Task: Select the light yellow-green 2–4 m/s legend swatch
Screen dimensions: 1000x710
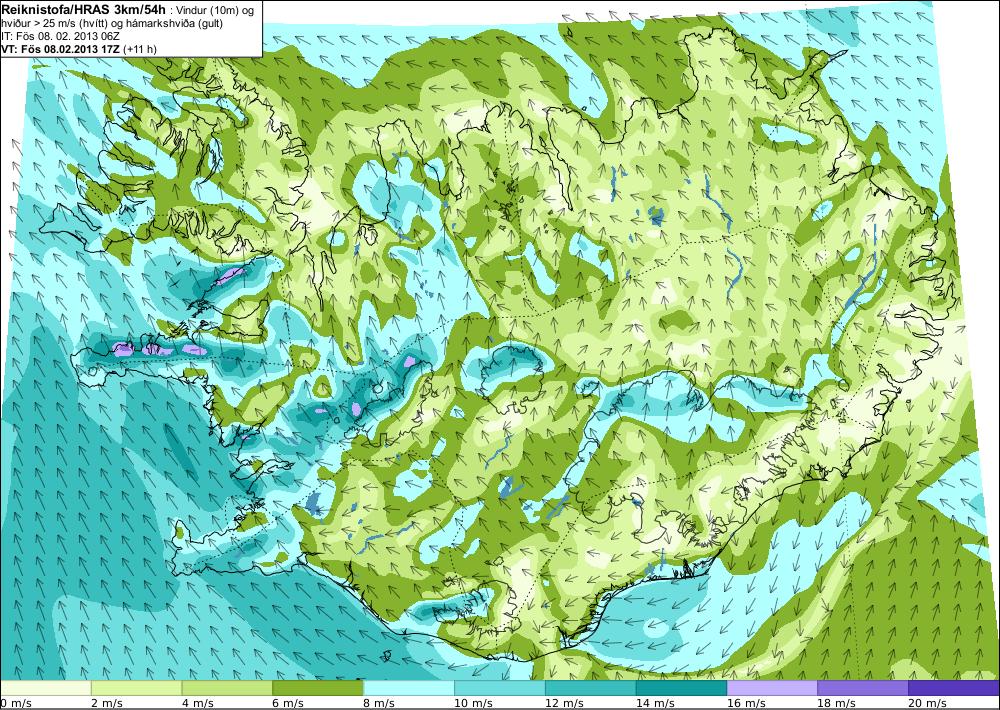Action: [136, 688]
